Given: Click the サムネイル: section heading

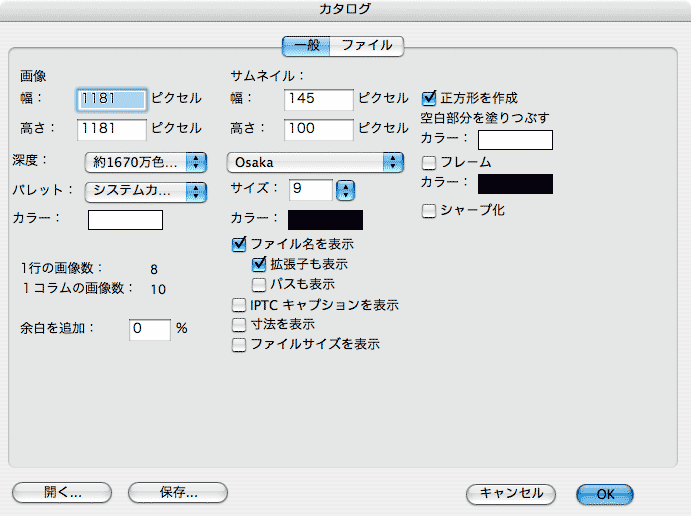Looking at the screenshot, I should click(267, 76).
